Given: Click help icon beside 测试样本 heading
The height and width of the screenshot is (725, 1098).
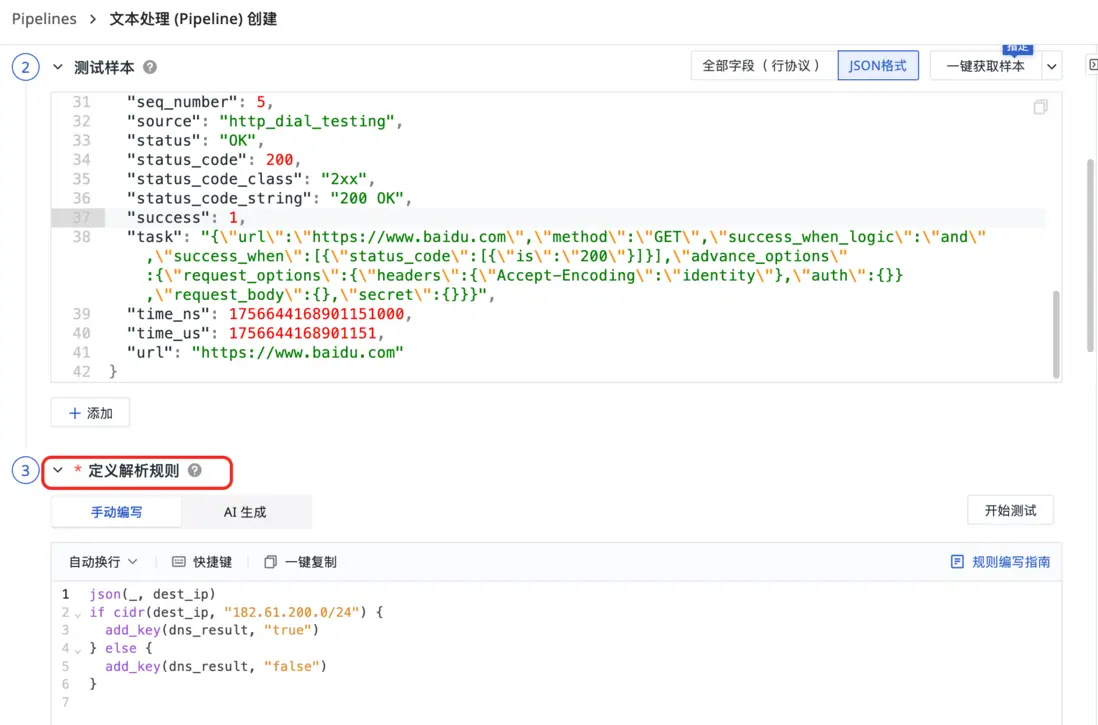Looking at the screenshot, I should pos(150,67).
